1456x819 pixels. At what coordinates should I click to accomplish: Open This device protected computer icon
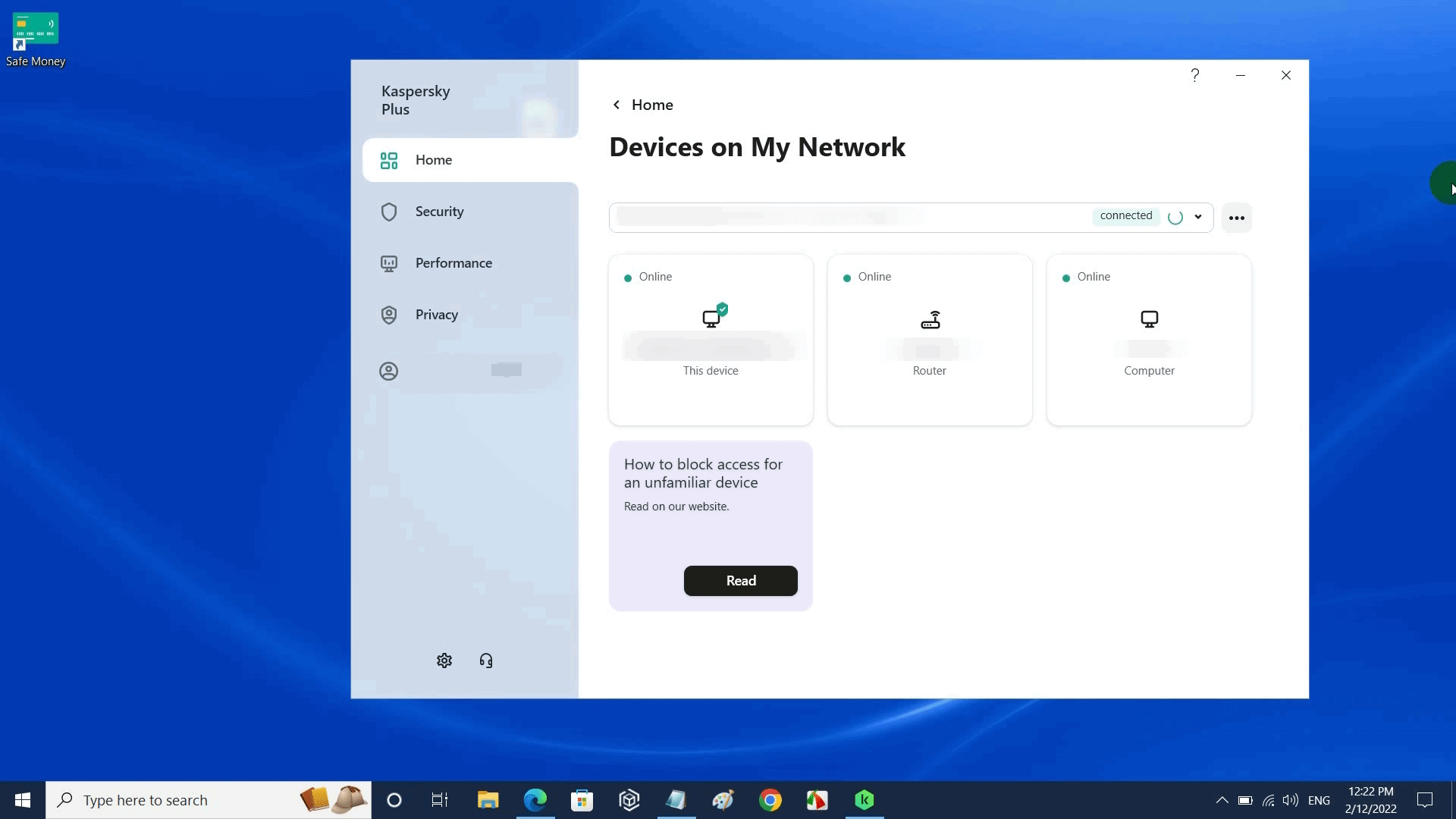(713, 316)
